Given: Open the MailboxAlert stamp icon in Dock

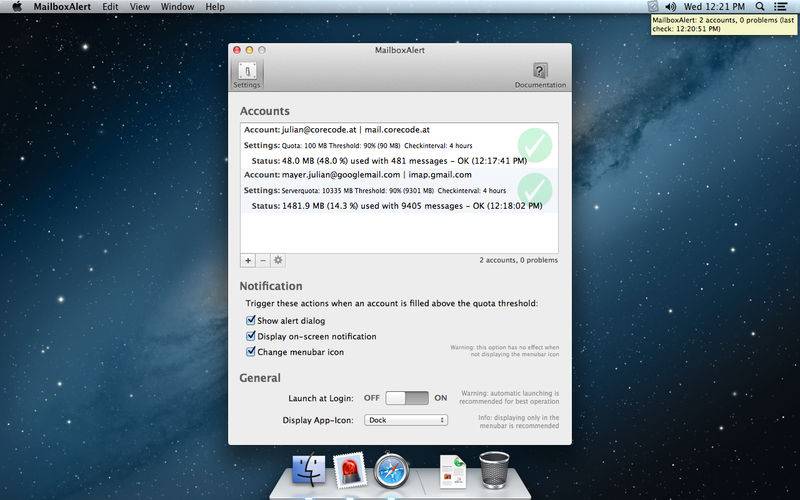Looking at the screenshot, I should pyautogui.click(x=349, y=470).
